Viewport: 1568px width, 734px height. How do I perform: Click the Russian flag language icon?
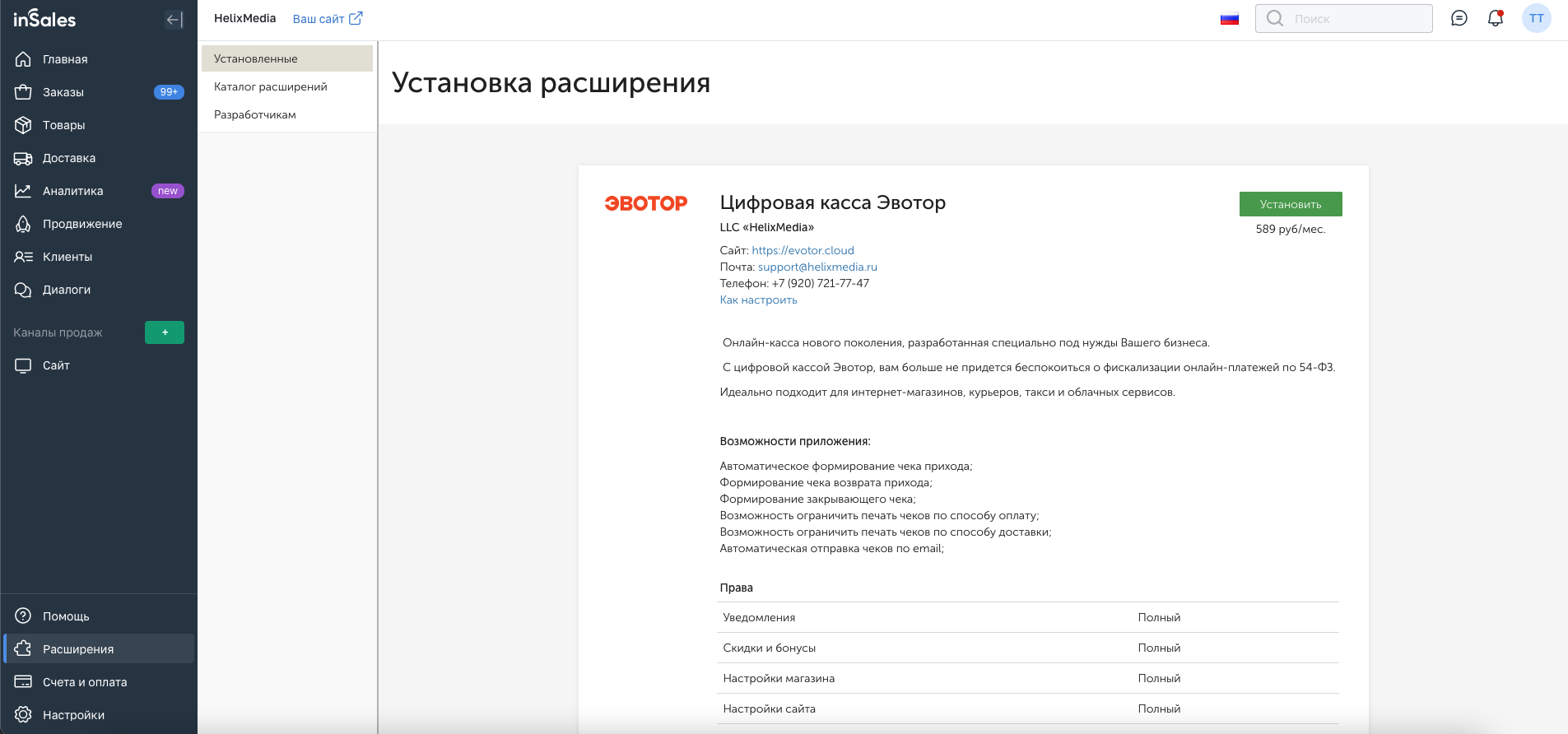[1230, 19]
